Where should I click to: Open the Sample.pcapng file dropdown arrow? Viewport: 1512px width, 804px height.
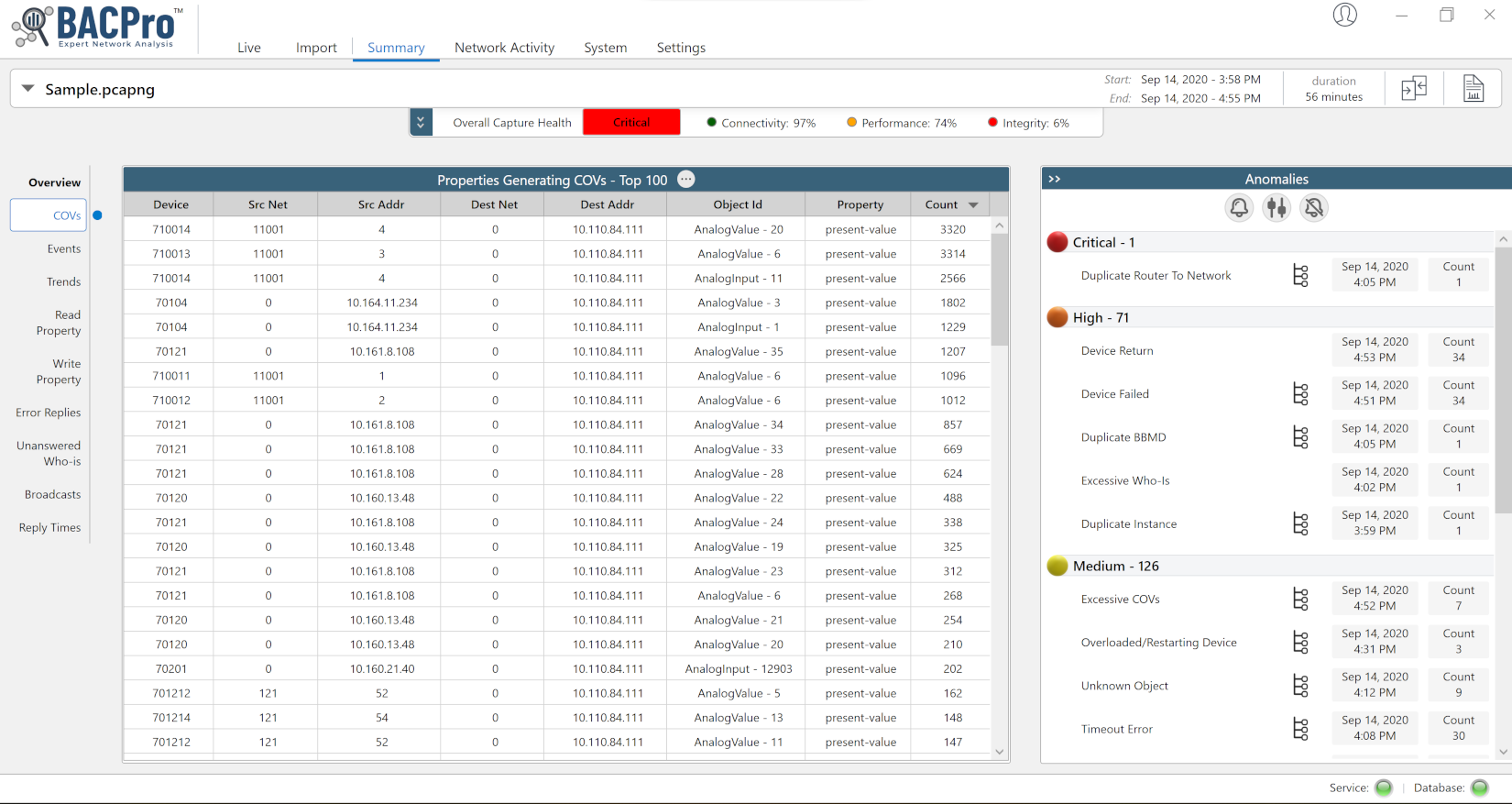pos(27,89)
